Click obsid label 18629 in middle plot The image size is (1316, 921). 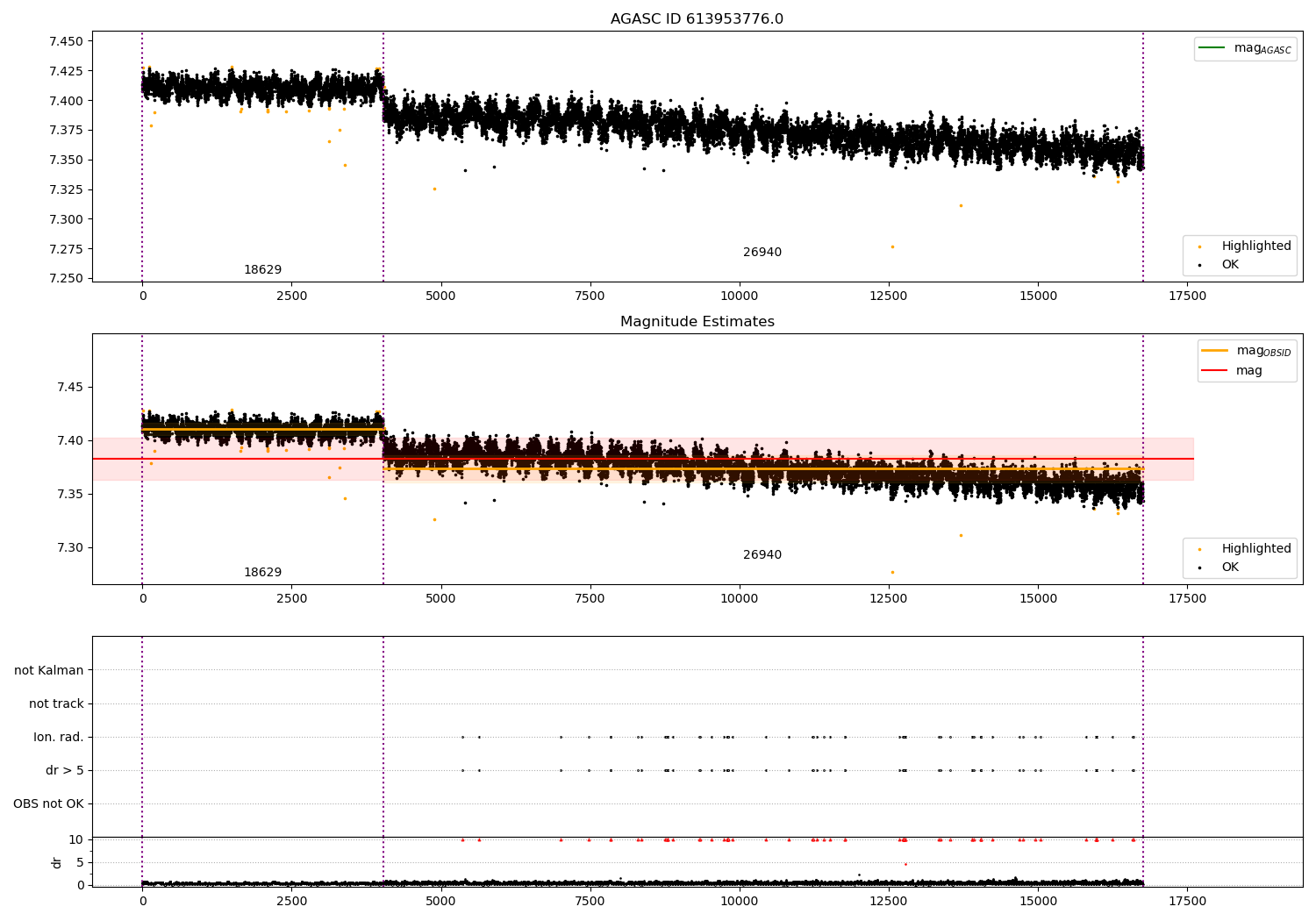click(262, 573)
